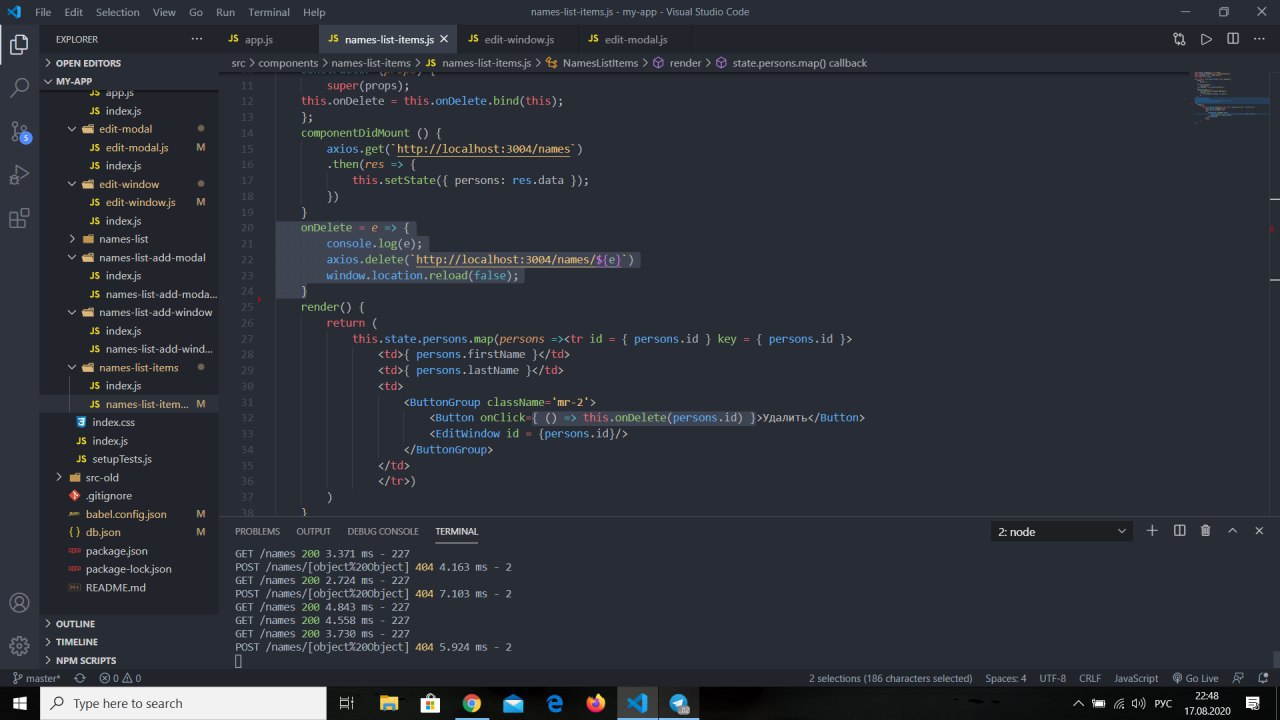This screenshot has width=1280, height=720.
Task: Click the Run triangle icon in the editor toolbar
Action: click(1206, 39)
